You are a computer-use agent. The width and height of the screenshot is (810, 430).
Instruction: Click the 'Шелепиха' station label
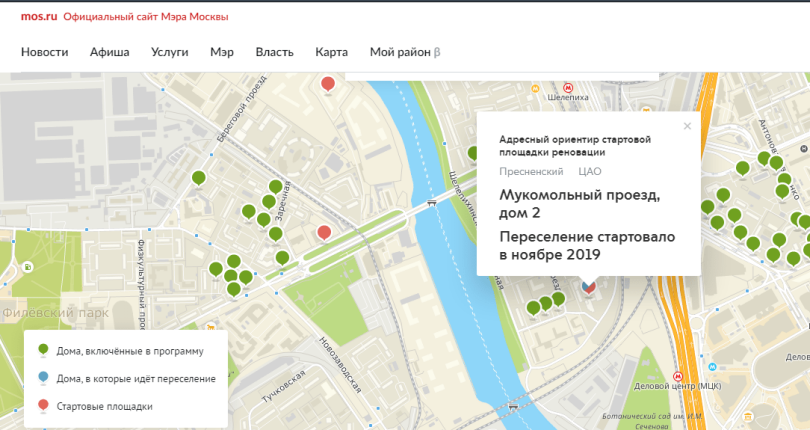(x=568, y=97)
